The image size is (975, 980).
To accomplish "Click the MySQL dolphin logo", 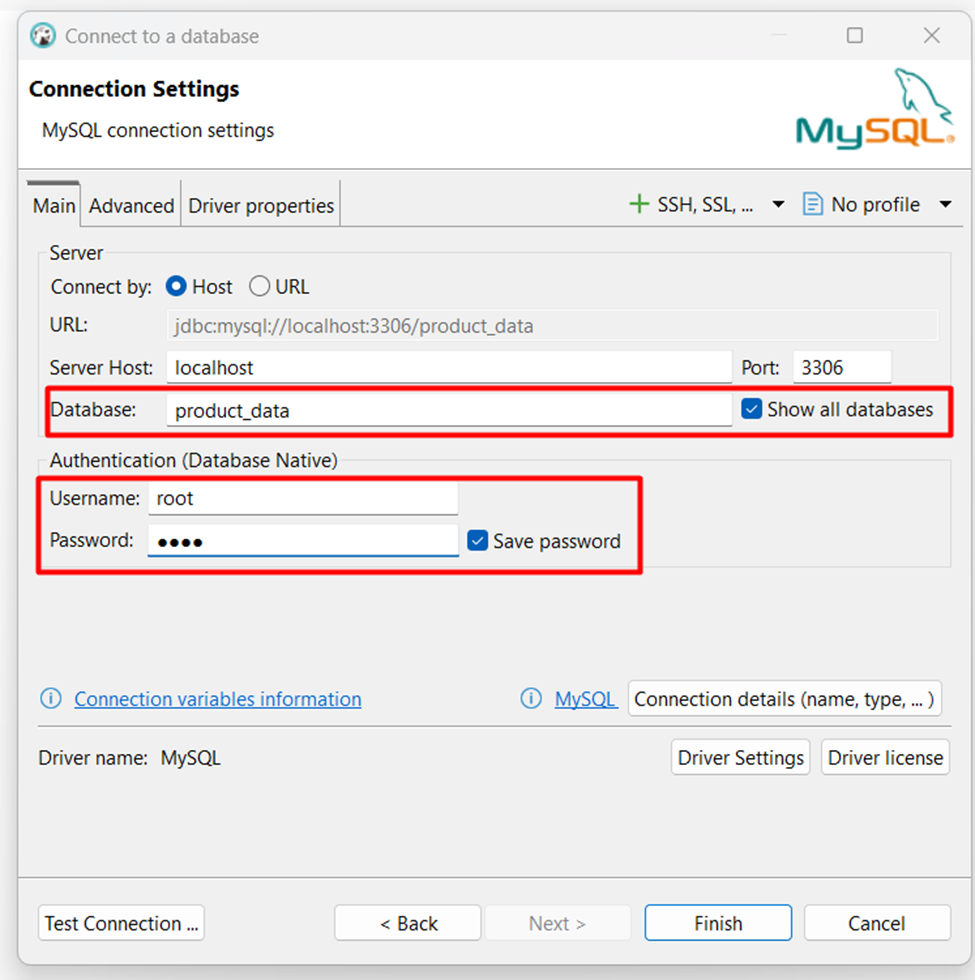I will pyautogui.click(x=875, y=108).
